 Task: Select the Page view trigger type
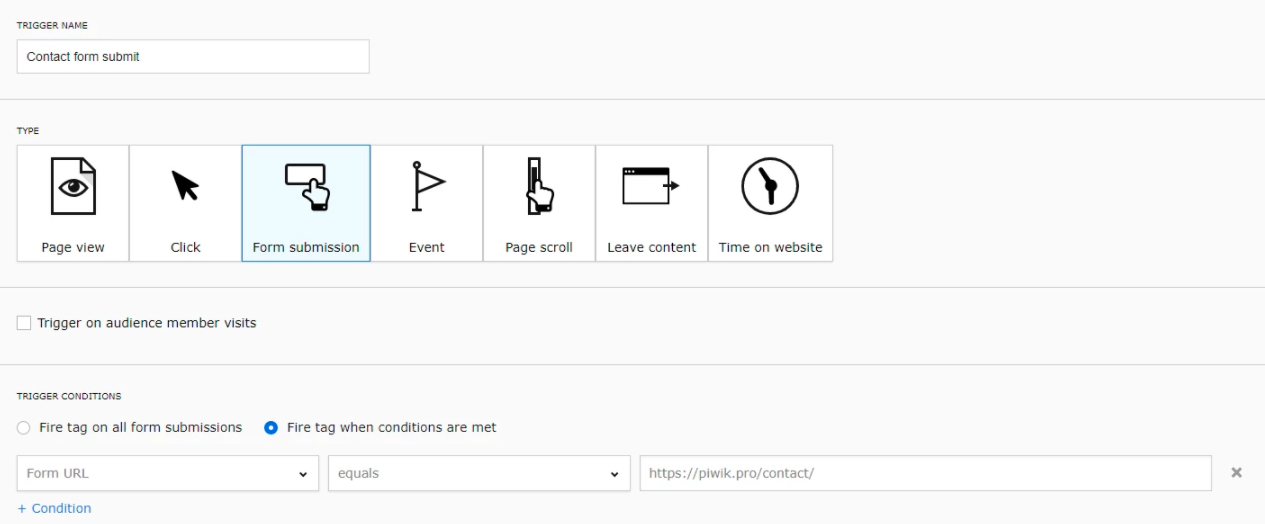(73, 203)
